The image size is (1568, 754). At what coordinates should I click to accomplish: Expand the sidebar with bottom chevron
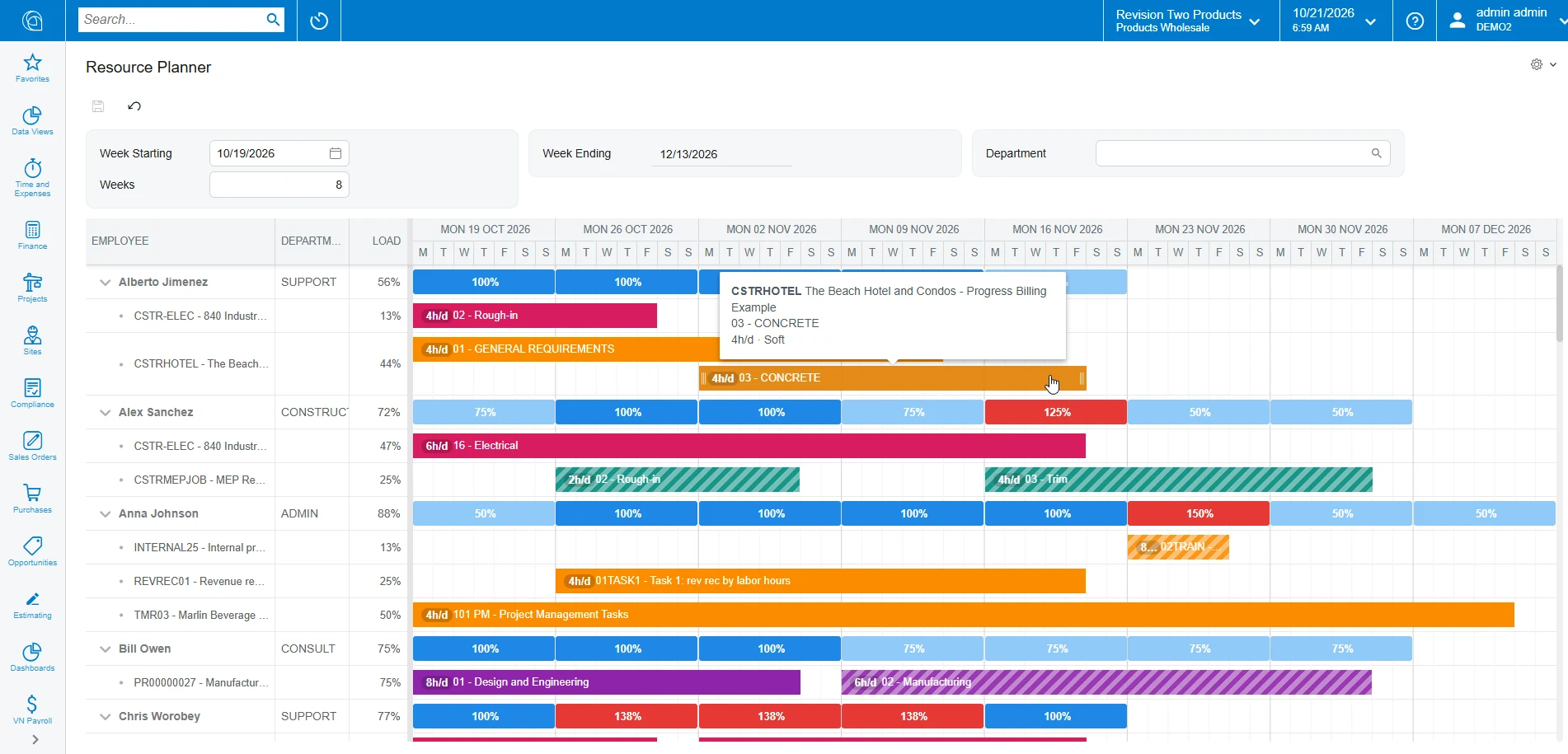(35, 740)
